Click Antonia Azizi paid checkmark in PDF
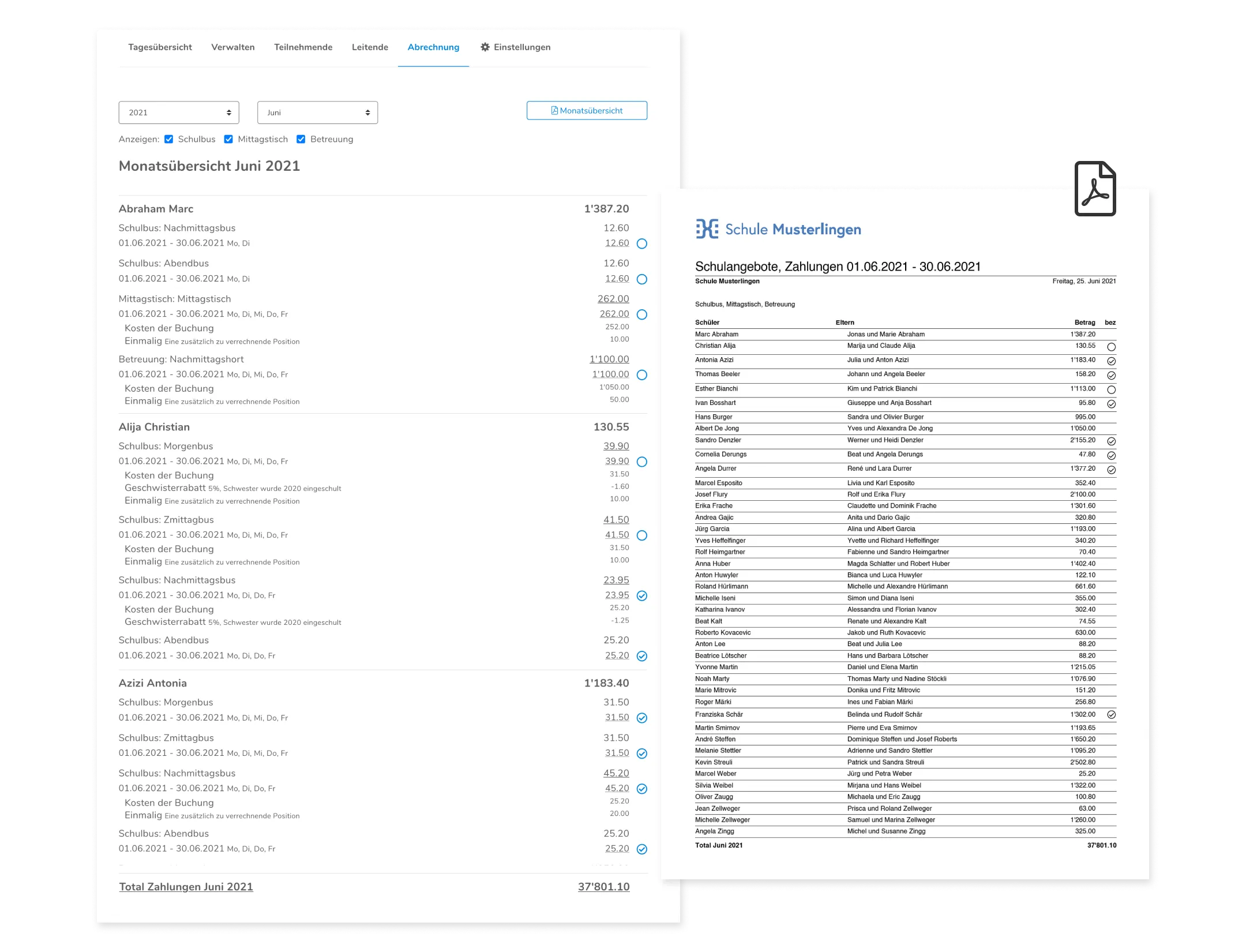1246x952 pixels. coord(1111,361)
